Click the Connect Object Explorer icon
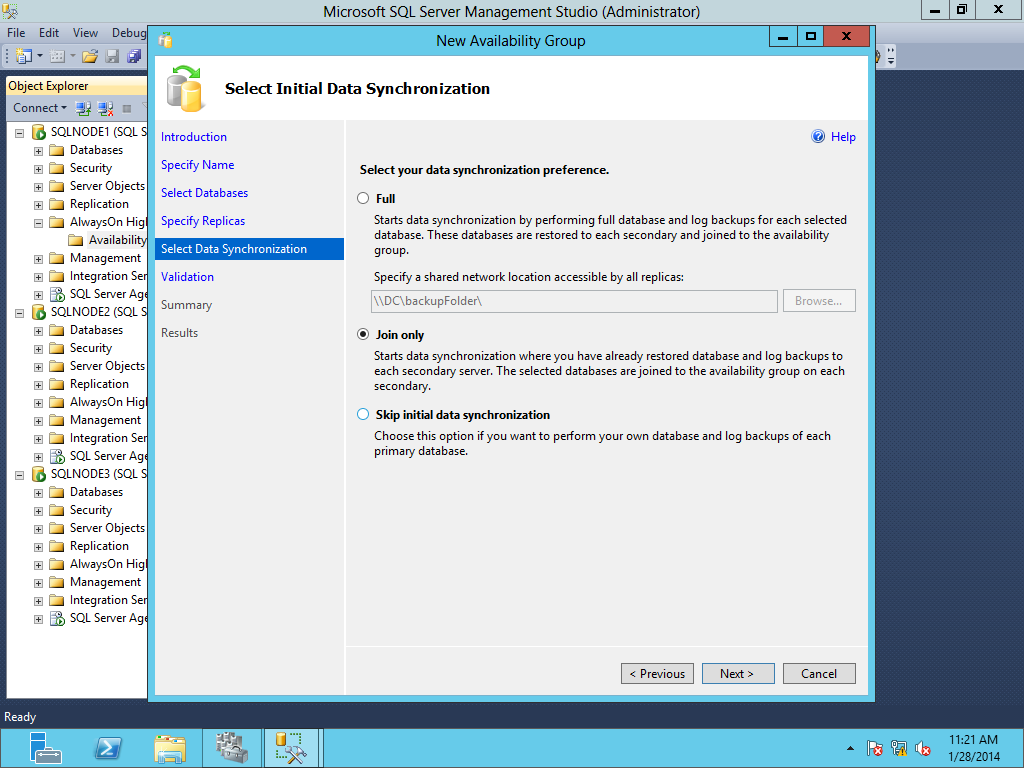Screen dimensions: 1024x768 tap(83, 108)
